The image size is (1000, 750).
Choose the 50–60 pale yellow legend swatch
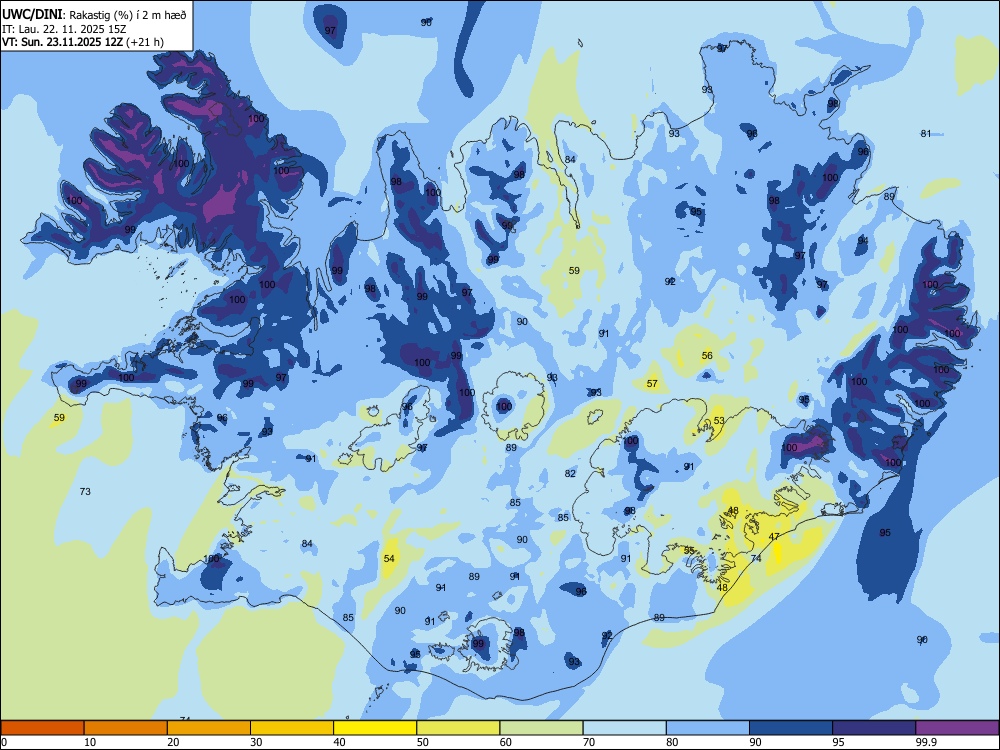(459, 728)
